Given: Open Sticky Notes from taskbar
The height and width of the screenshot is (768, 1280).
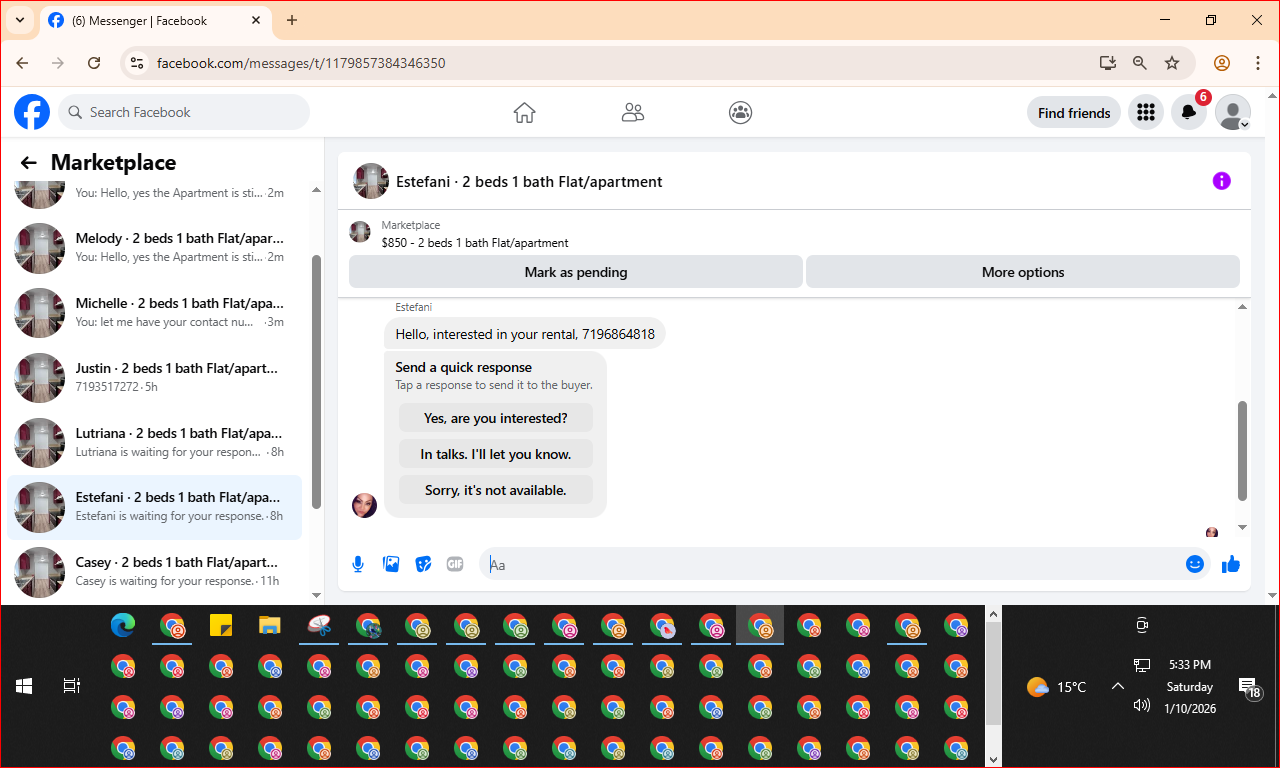Looking at the screenshot, I should coord(221,626).
